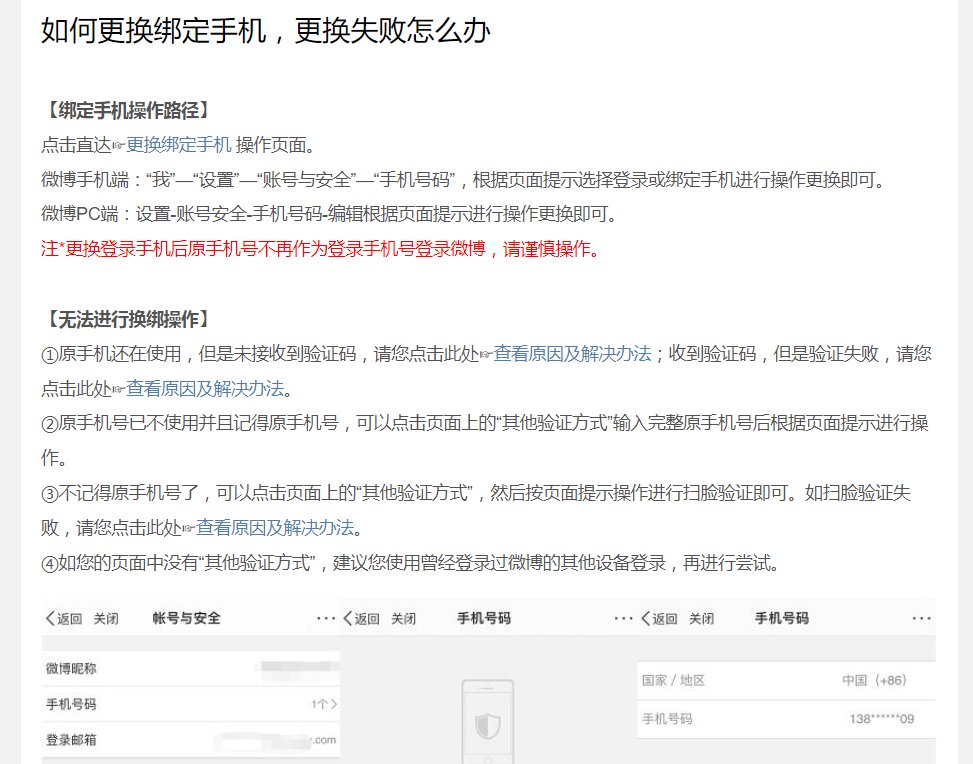
Task: Open three-dot menu of shield-graphic 手机号码 screen
Action: click(x=623, y=618)
